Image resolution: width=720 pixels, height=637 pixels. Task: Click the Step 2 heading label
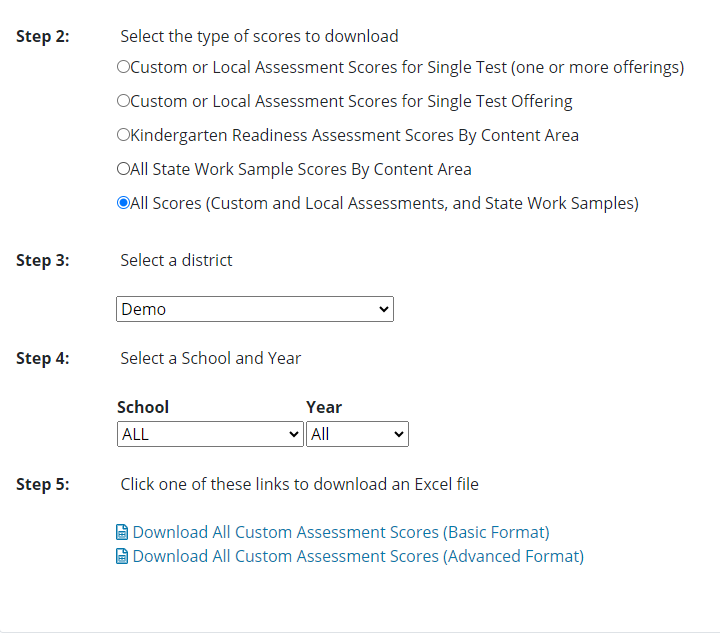43,37
